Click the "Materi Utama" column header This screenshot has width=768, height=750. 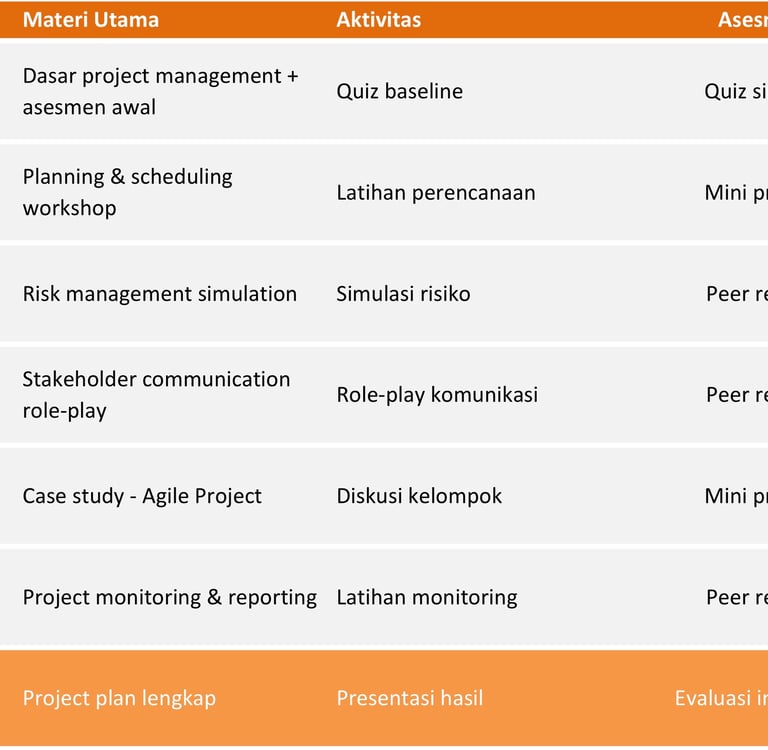click(x=91, y=20)
